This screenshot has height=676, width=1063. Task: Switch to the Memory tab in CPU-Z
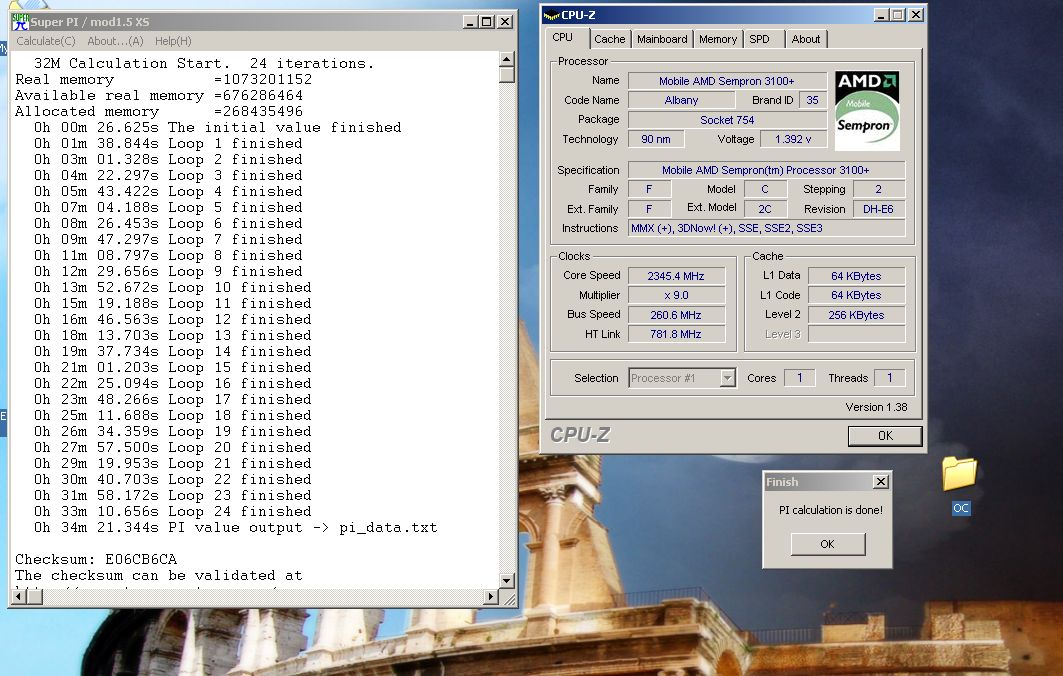click(718, 39)
